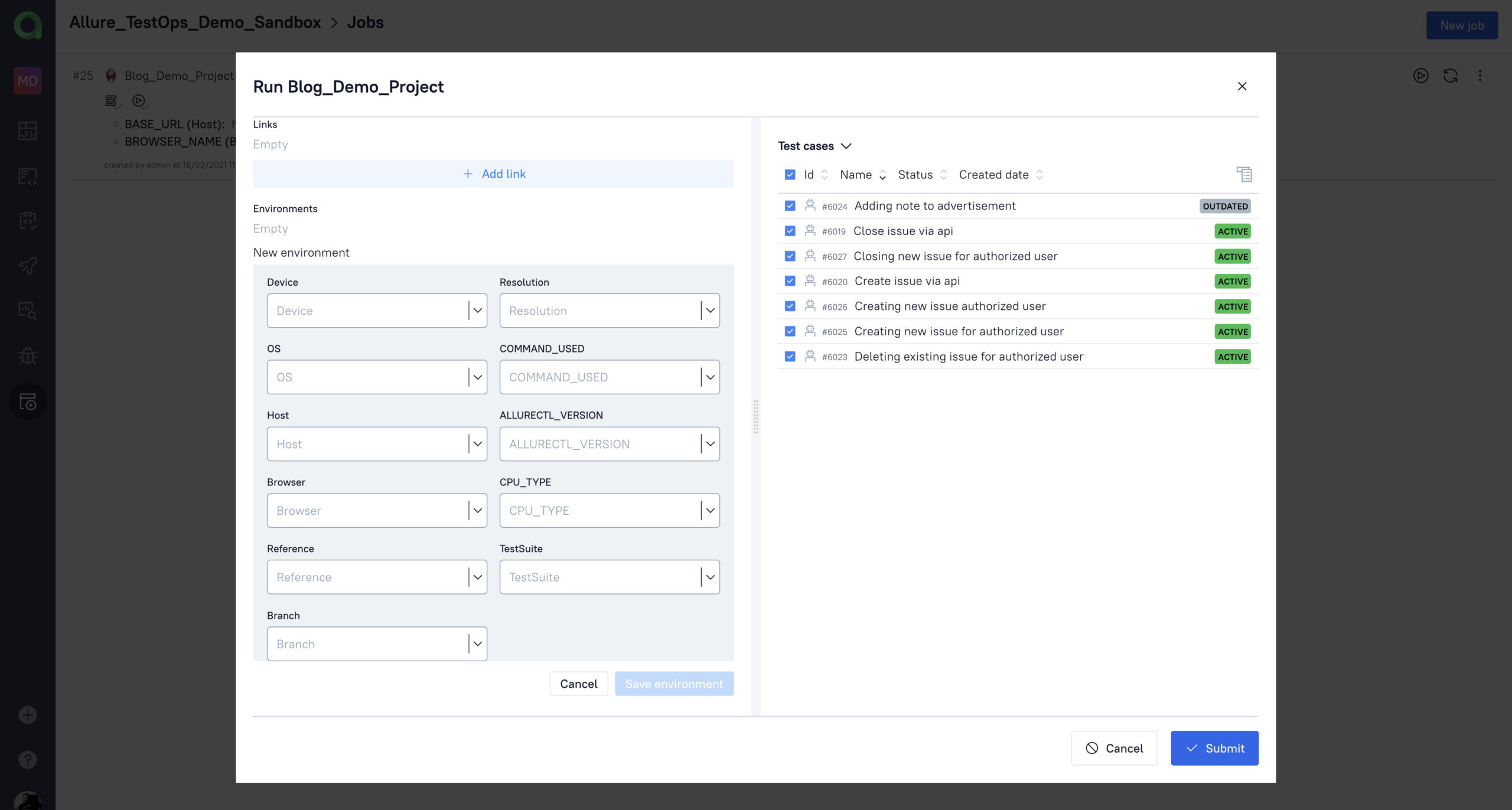This screenshot has width=1512, height=810.
Task: Open the TestSuite dropdown
Action: tap(610, 577)
